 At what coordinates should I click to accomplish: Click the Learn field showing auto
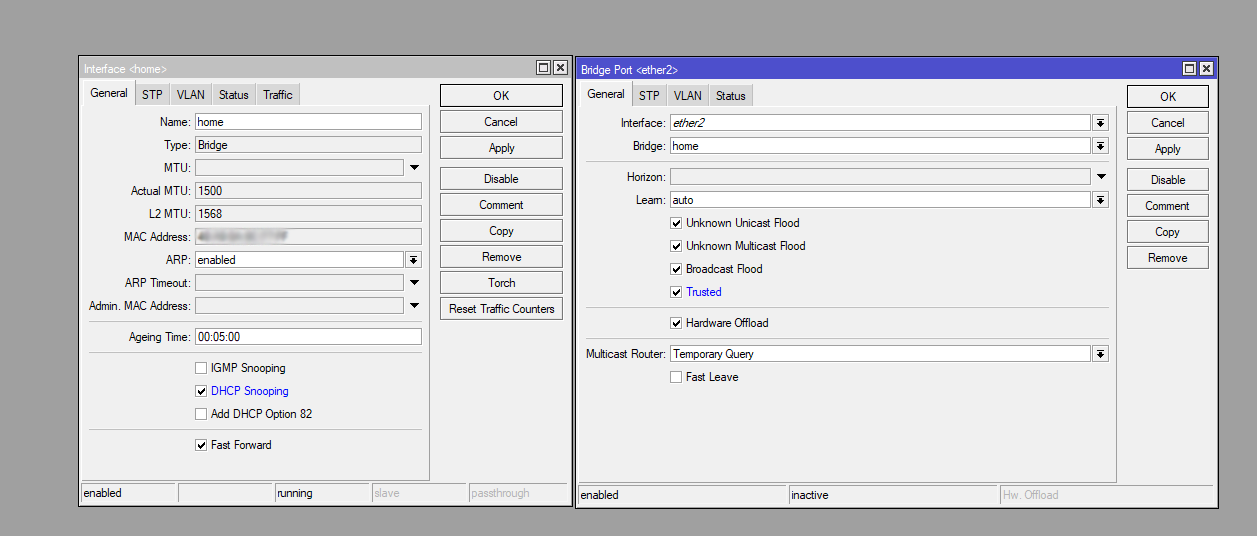880,200
